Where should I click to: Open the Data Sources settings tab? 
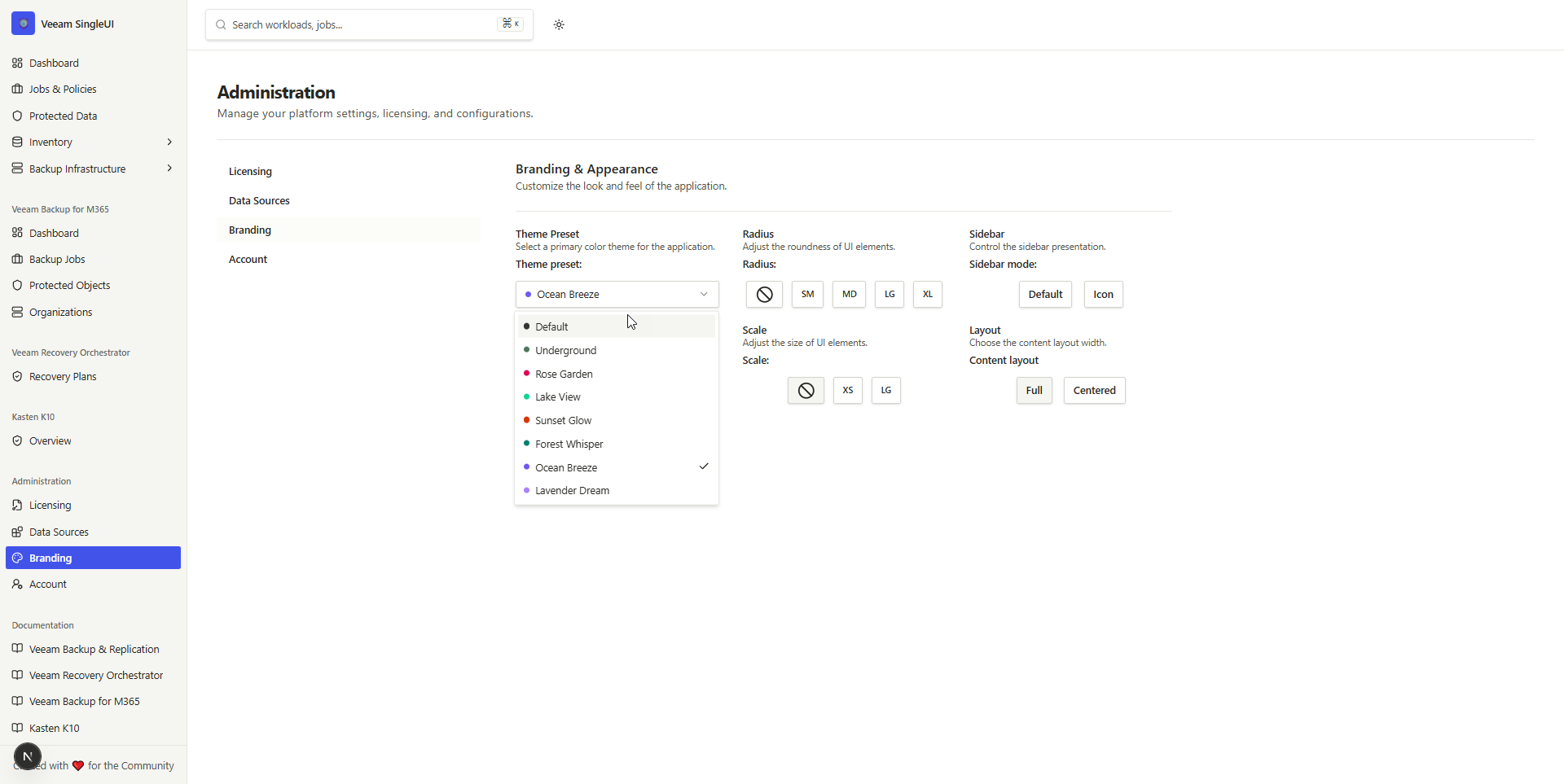coord(349,200)
